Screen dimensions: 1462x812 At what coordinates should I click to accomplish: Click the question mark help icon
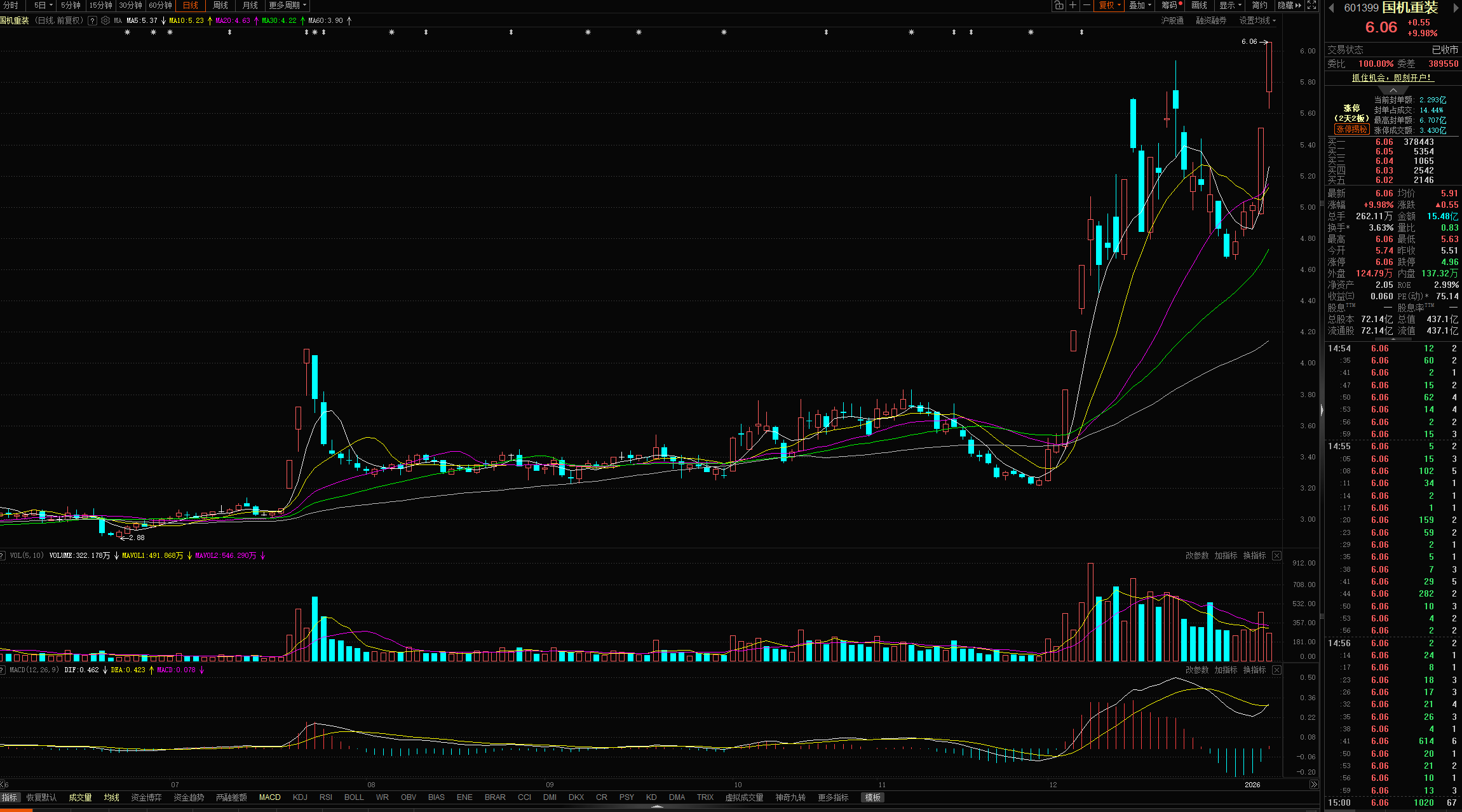click(93, 20)
